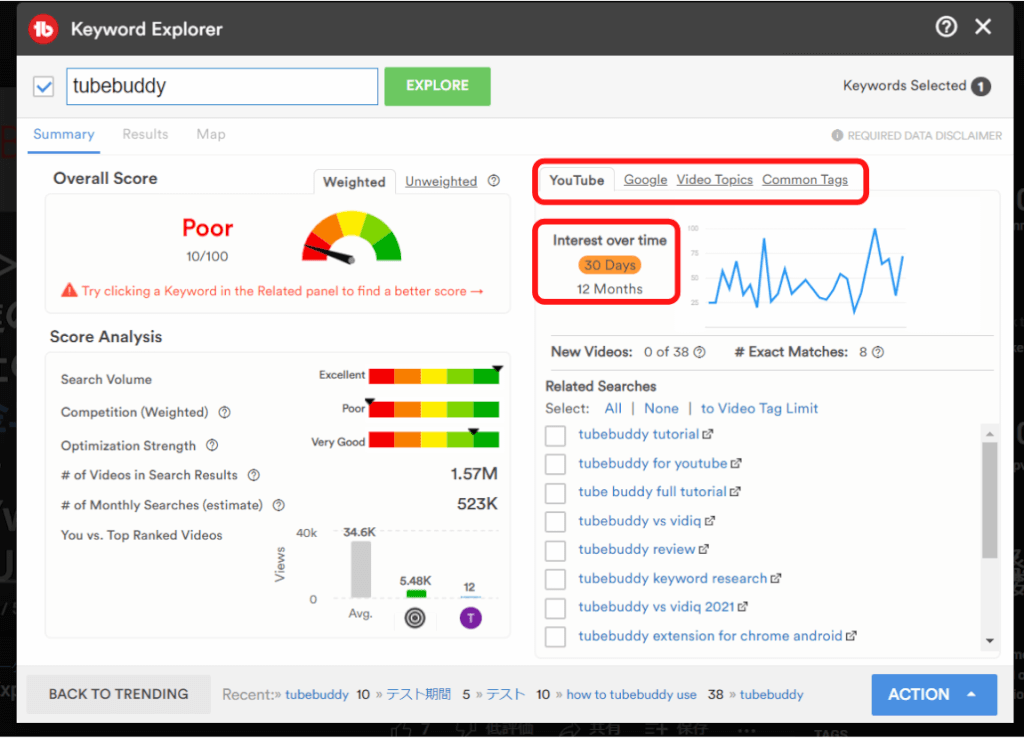Click help icon beside Exact Matches count
The height and width of the screenshot is (738, 1024).
[878, 352]
